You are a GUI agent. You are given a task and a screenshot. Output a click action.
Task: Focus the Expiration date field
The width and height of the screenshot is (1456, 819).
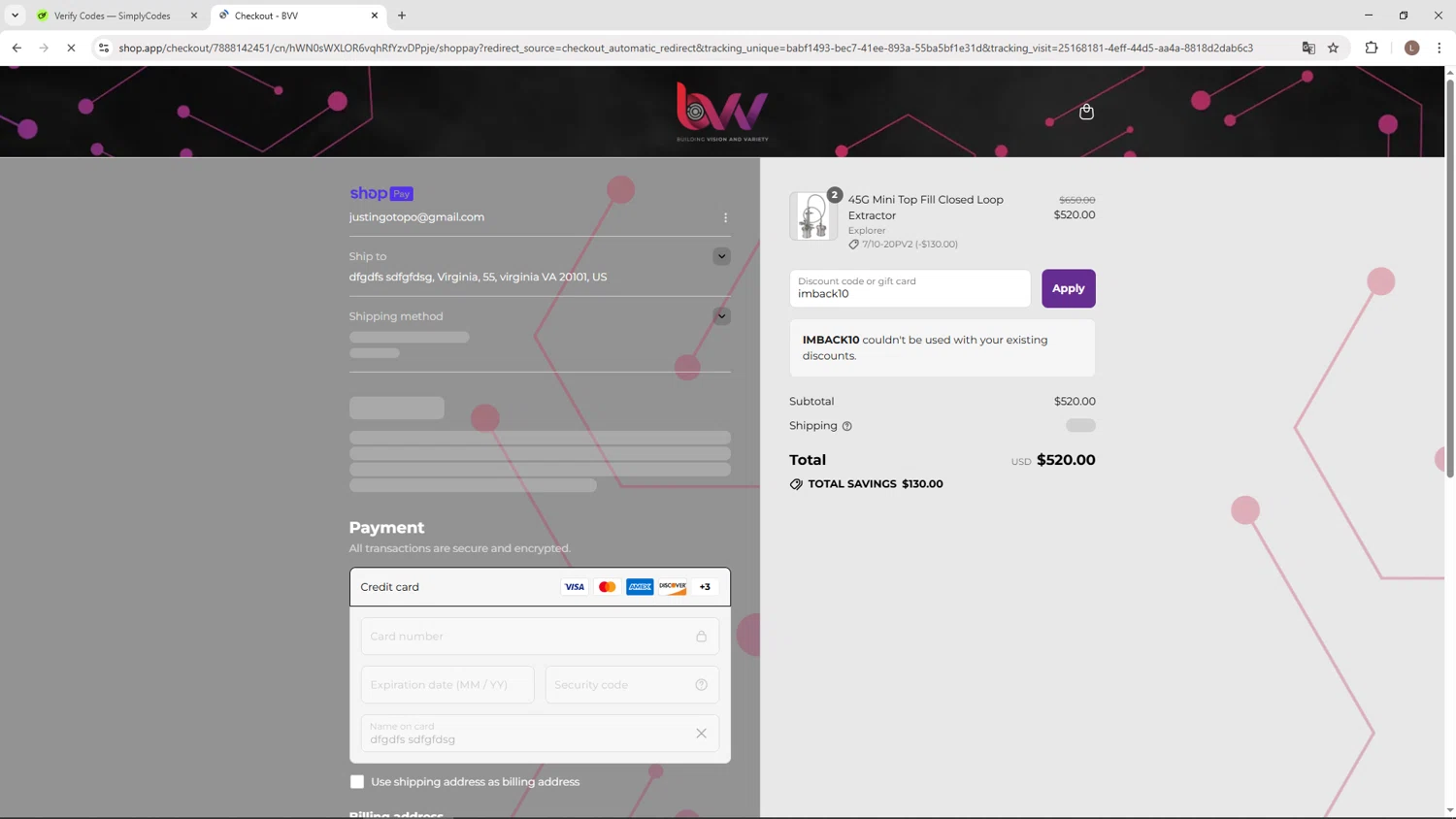(447, 685)
